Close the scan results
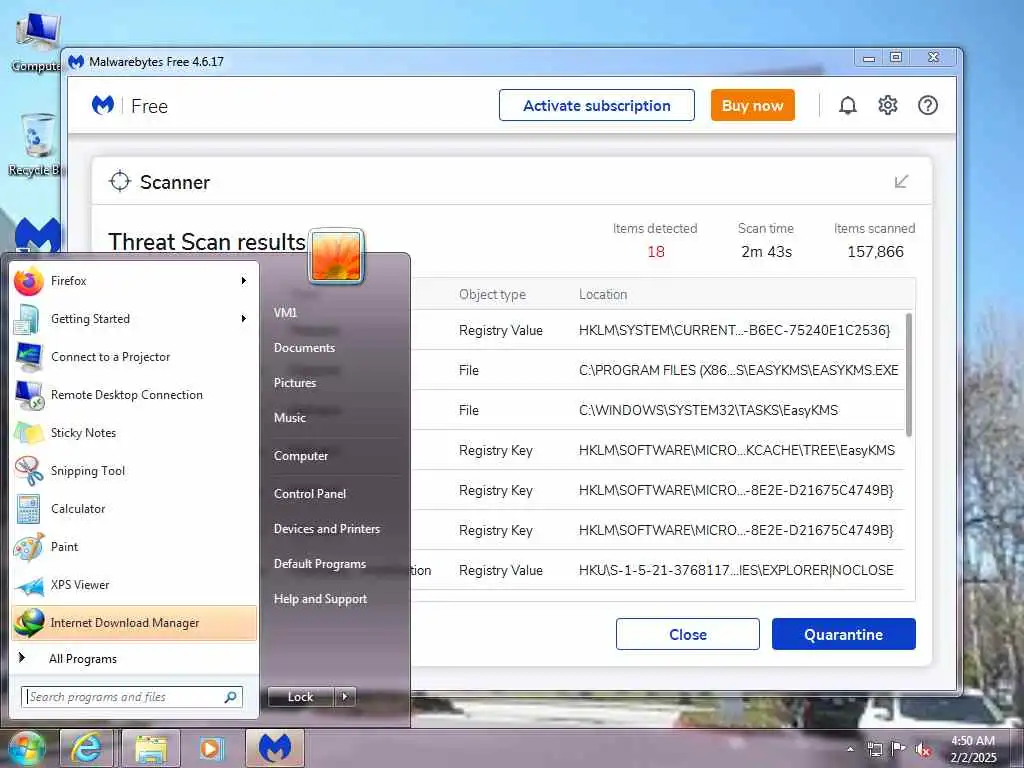Screen dimensions: 1024x768 click(x=688, y=634)
